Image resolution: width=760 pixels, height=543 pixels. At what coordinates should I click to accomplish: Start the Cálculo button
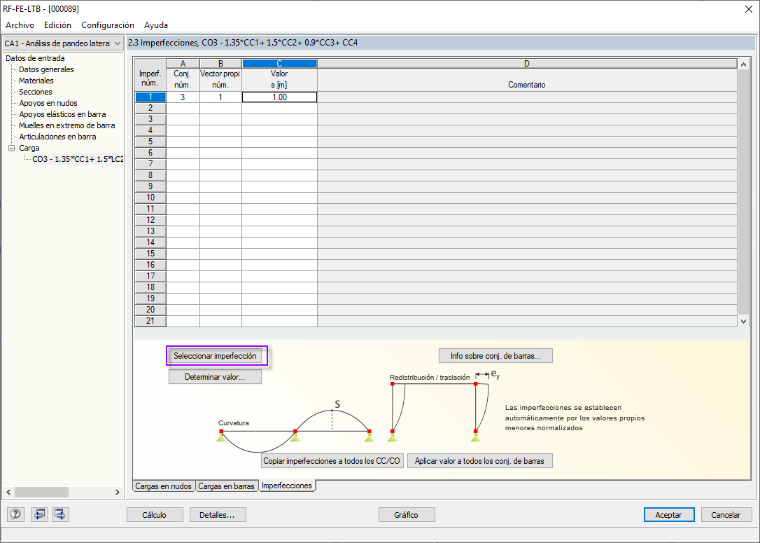(x=155, y=515)
